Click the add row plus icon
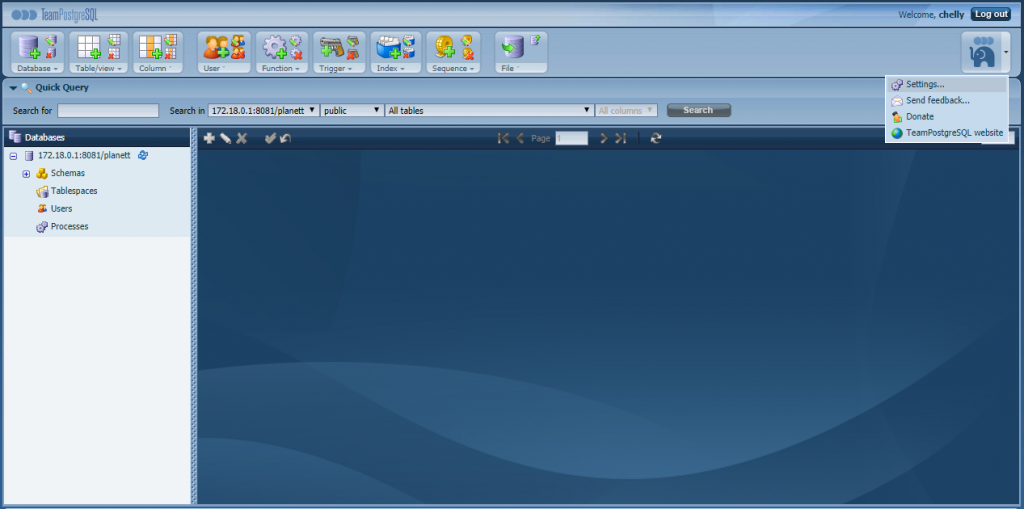Screen dimensions: 1024x509 tap(209, 138)
